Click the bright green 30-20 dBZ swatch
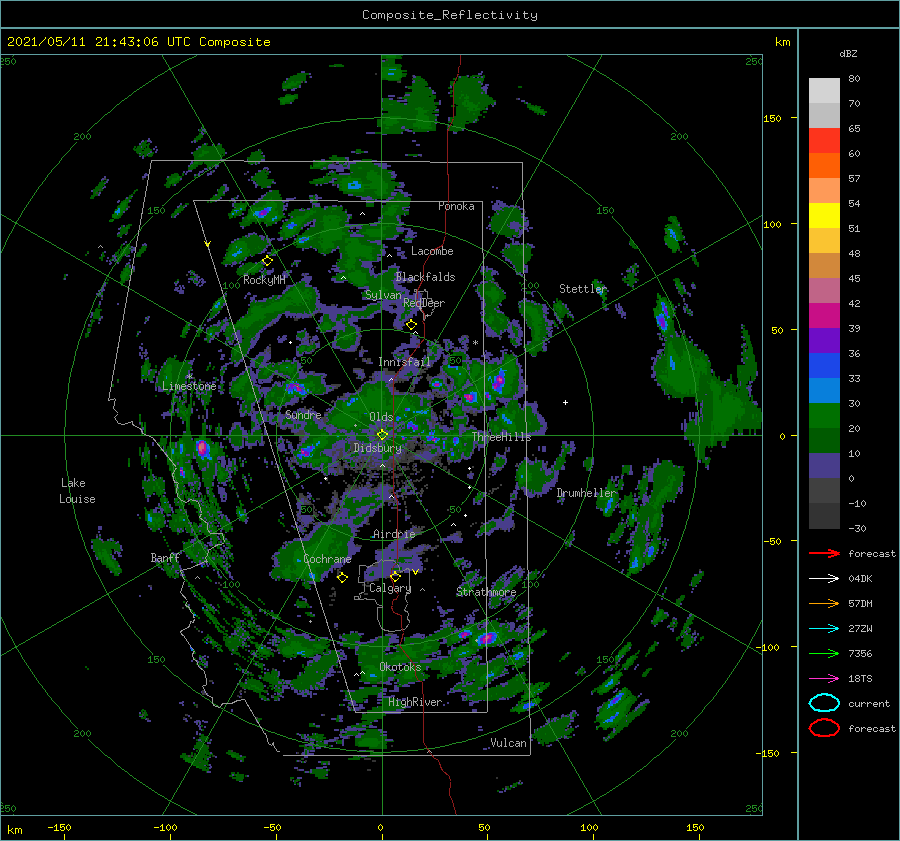The height and width of the screenshot is (841, 900). 824,416
